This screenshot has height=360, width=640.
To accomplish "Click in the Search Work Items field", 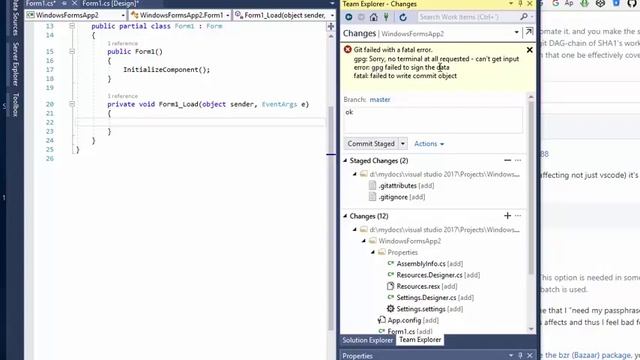I will coord(468,17).
